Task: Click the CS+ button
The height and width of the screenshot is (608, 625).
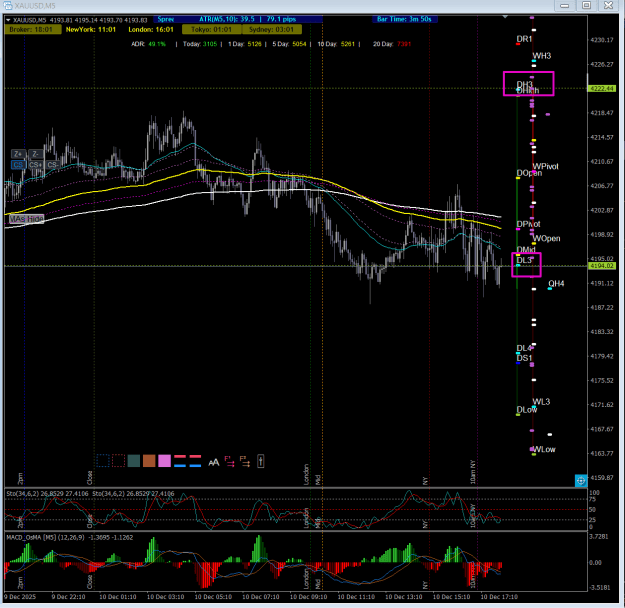Action: tap(35, 165)
